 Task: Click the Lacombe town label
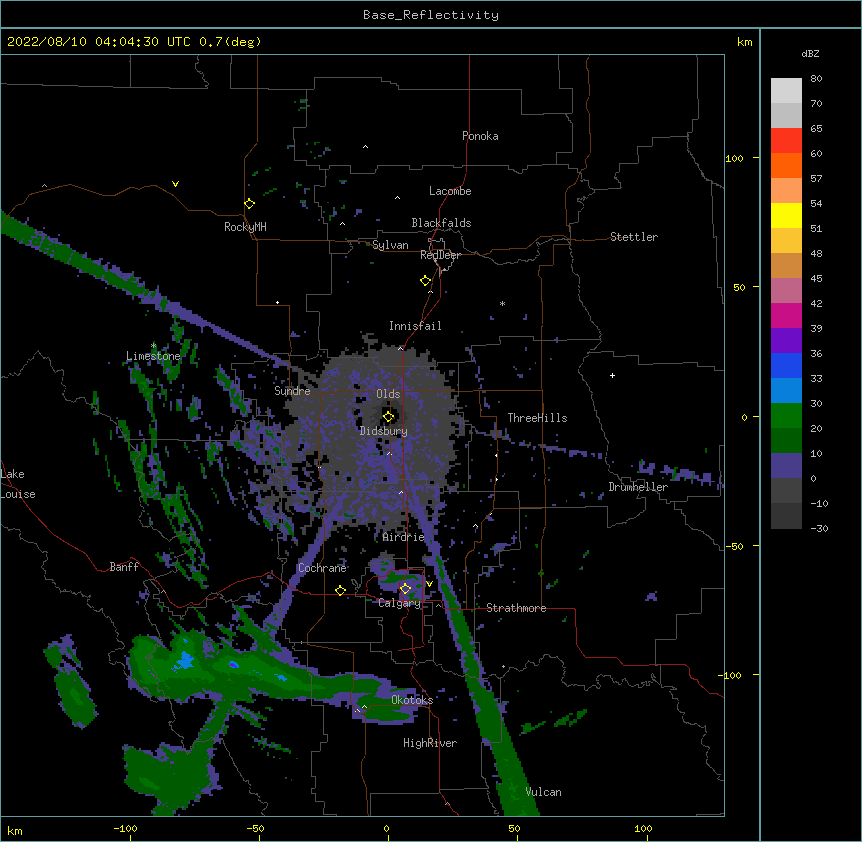point(450,191)
